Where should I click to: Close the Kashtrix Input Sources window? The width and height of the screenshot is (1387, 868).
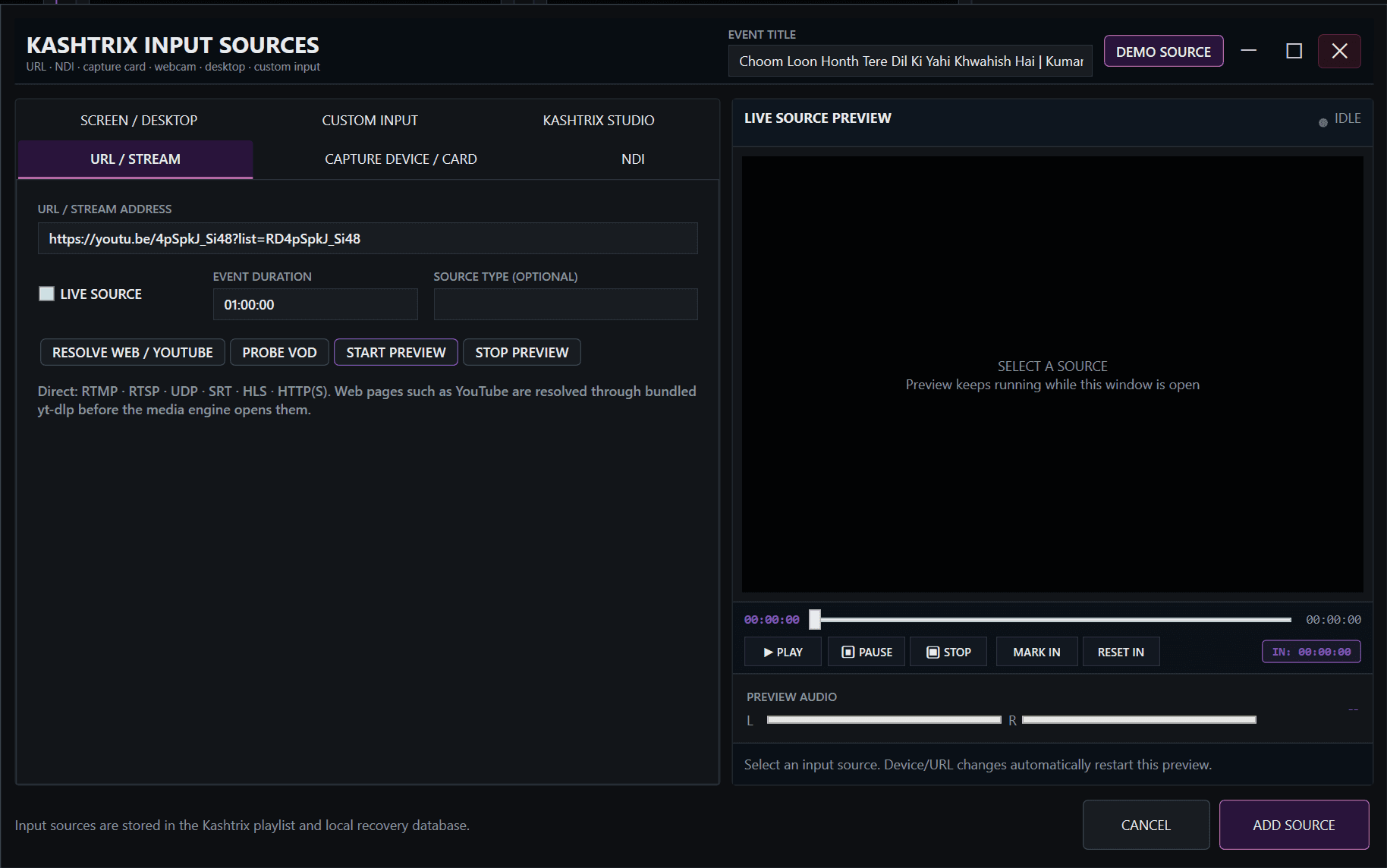point(1339,51)
